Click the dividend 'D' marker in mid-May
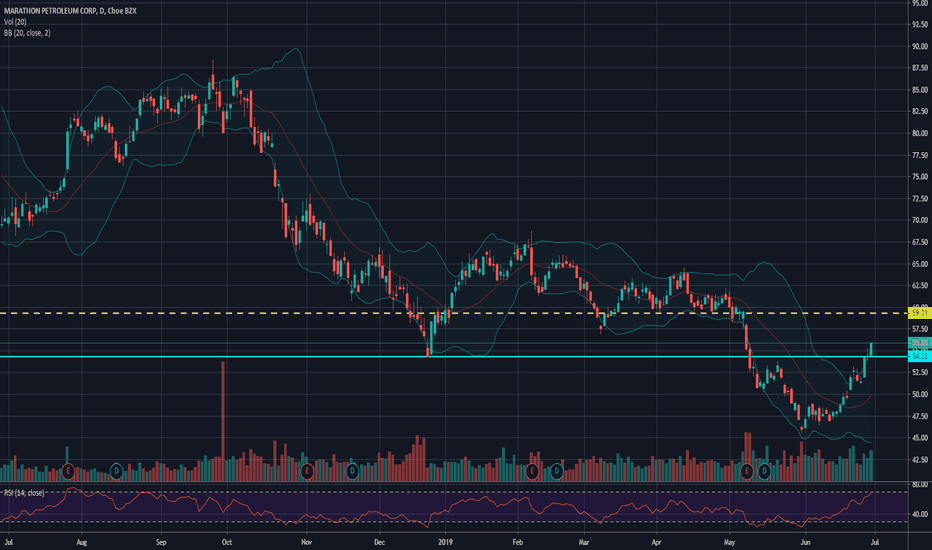The image size is (932, 550). (764, 472)
